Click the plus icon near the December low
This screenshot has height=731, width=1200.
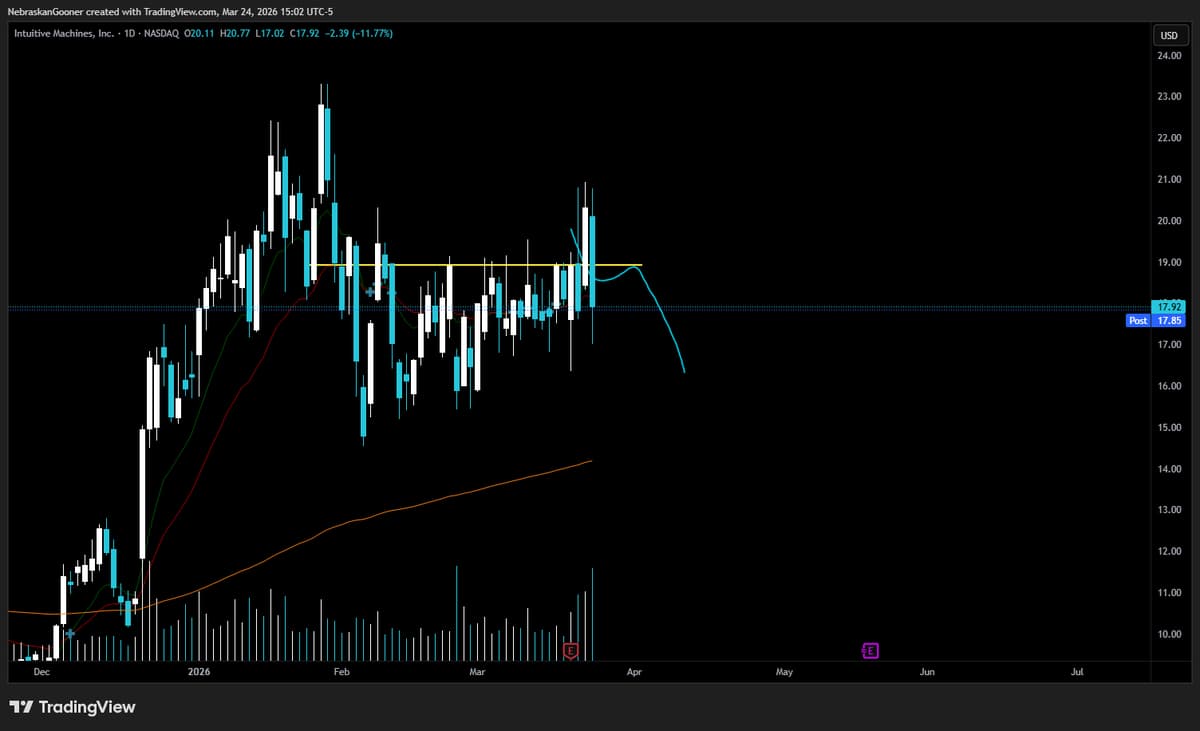(68, 633)
